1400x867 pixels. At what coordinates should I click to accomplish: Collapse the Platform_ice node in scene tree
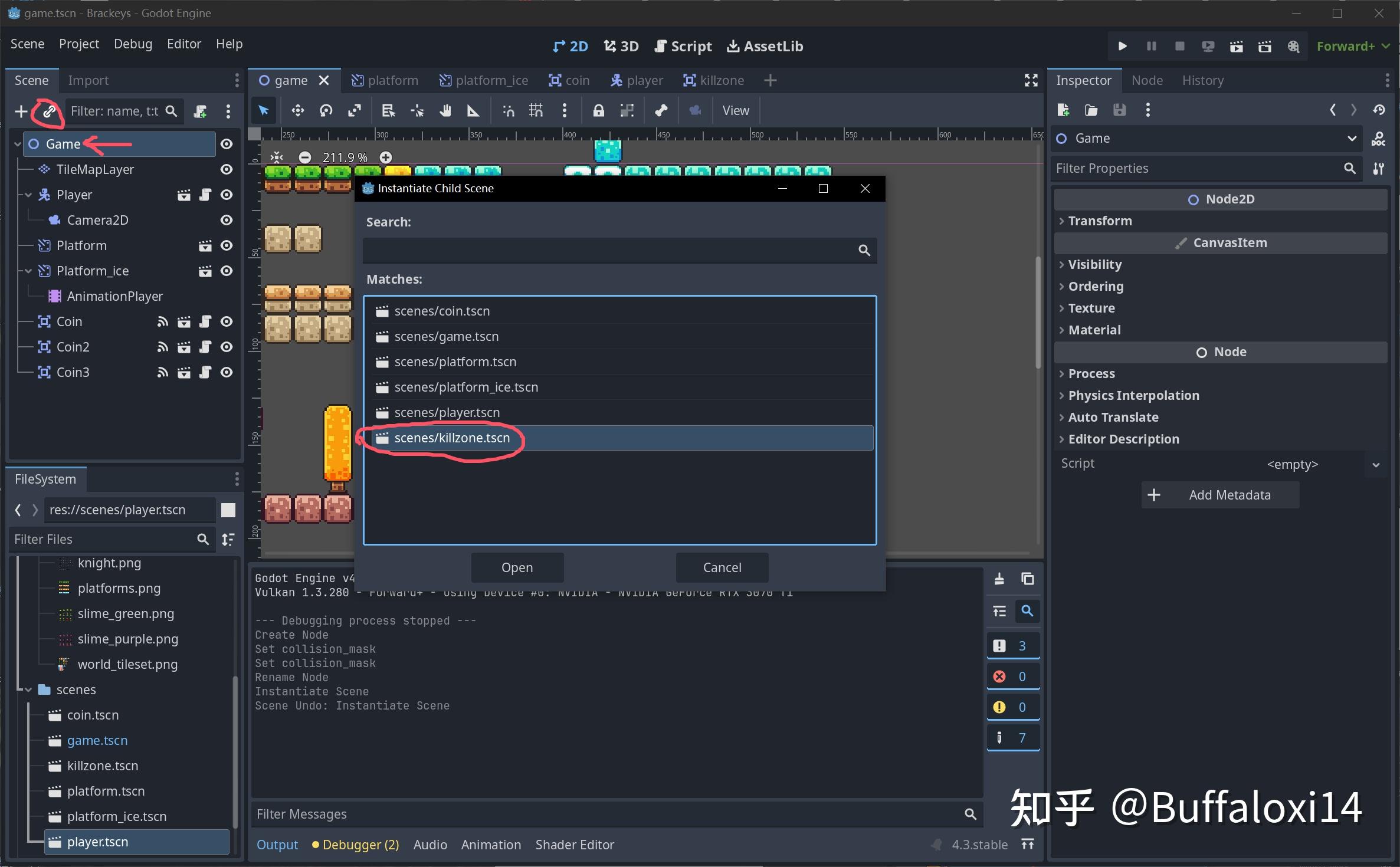28,271
